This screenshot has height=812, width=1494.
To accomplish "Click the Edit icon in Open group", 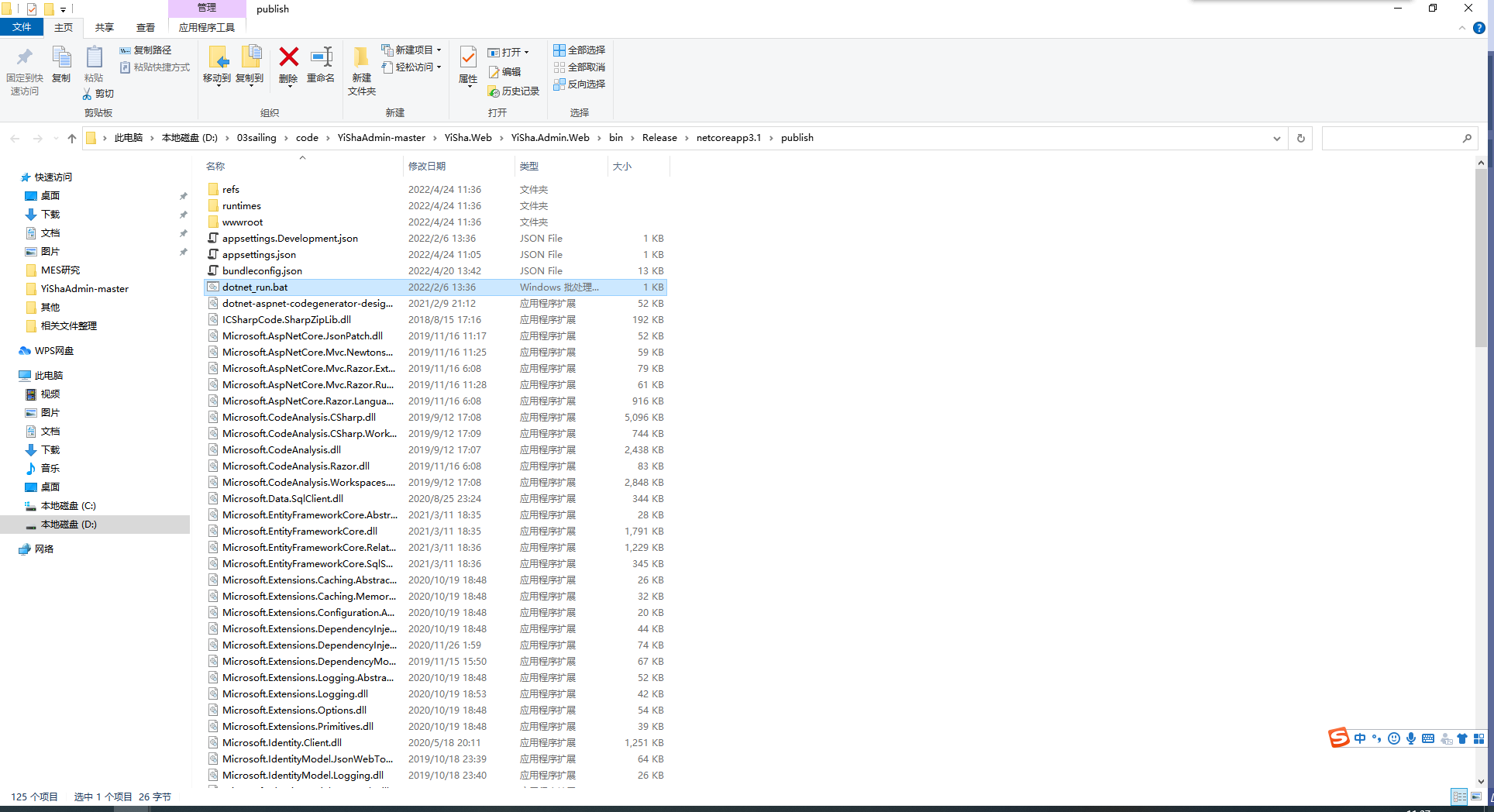I will pos(494,72).
